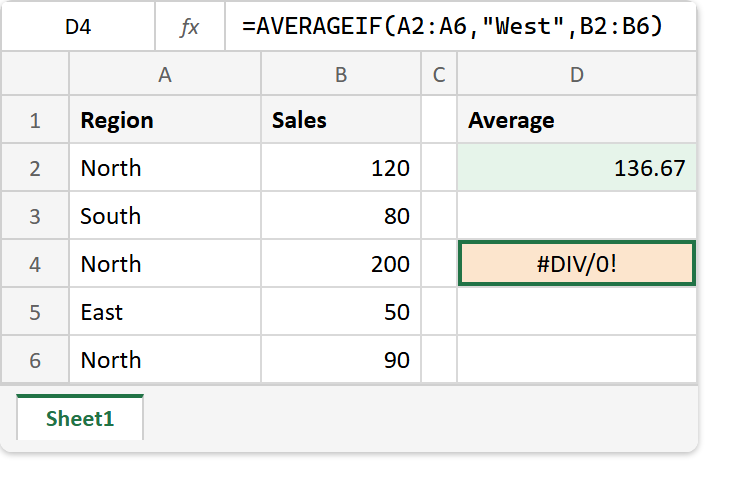Select row 1 header
Screen dimensions: 746x500
(x=35, y=120)
